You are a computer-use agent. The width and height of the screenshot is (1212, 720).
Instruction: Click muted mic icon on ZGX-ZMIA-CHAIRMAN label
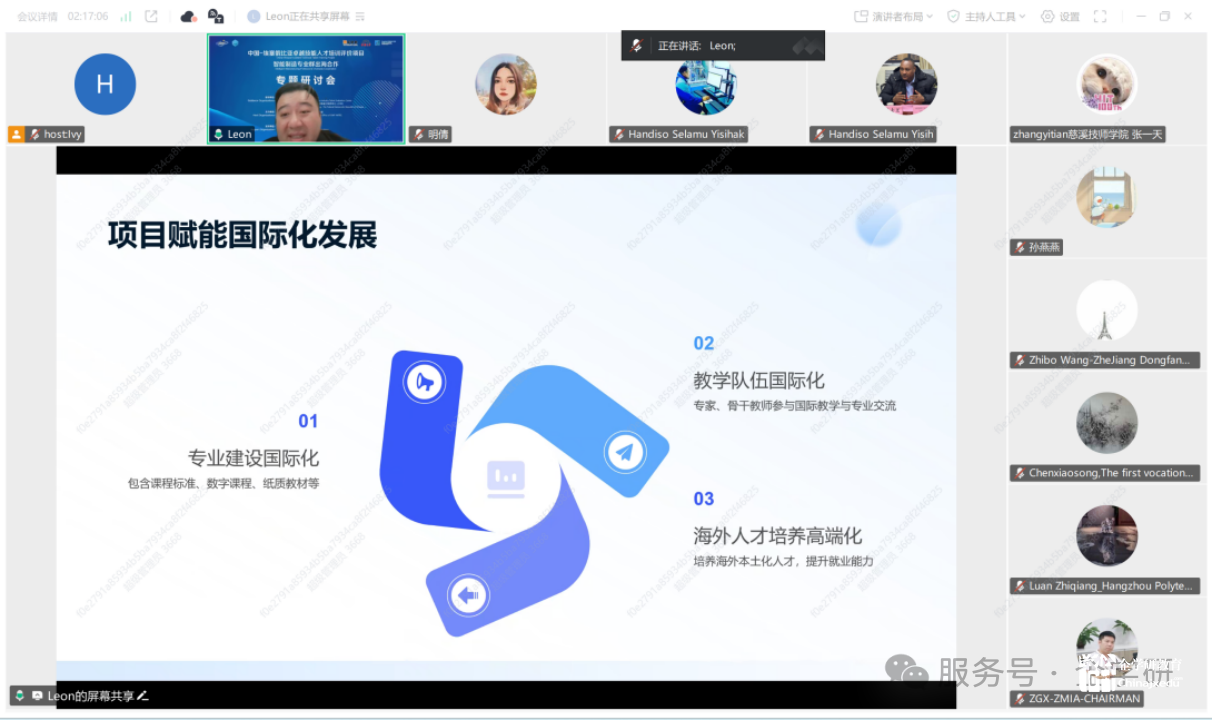[x=1019, y=699]
